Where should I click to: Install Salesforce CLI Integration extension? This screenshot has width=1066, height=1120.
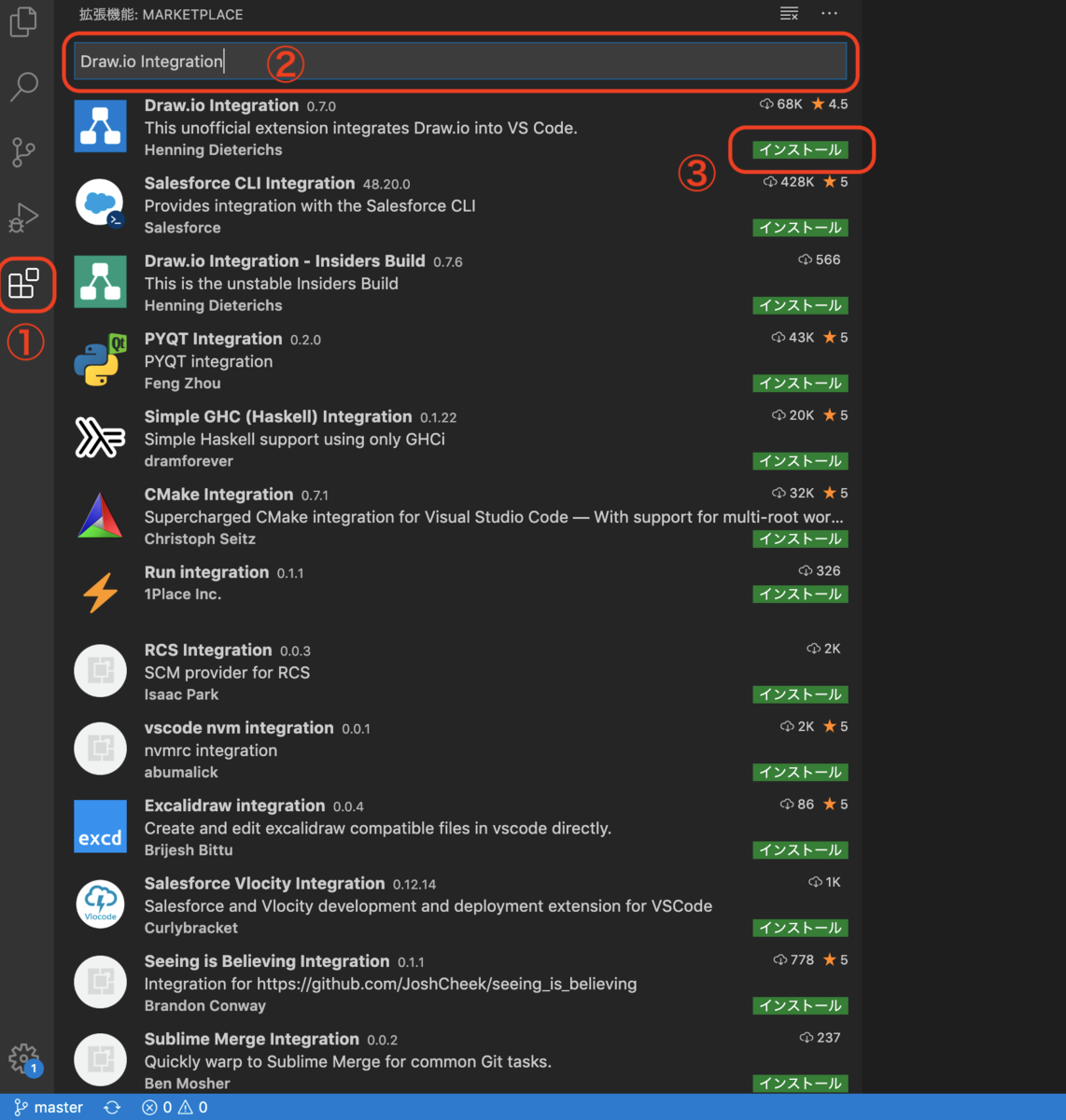coord(801,228)
